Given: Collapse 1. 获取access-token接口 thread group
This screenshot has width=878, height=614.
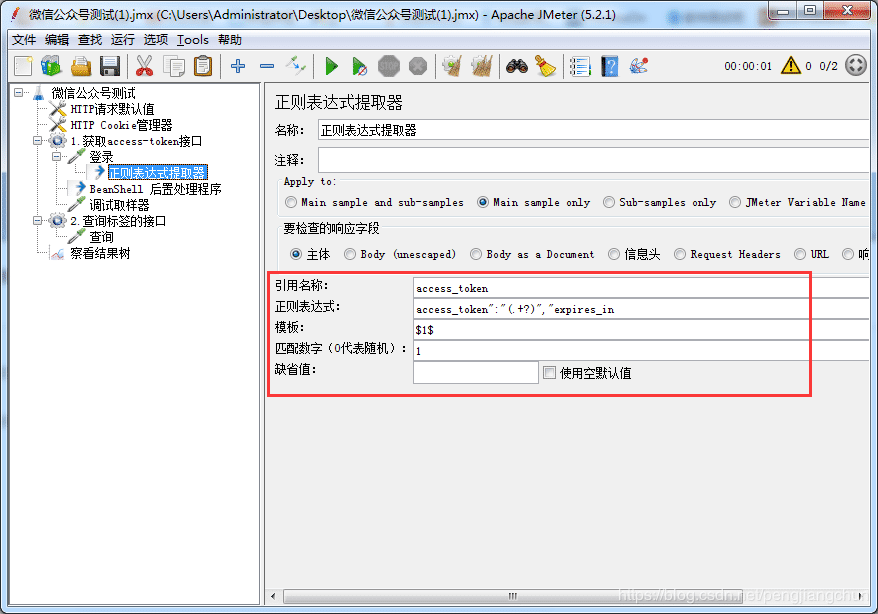Looking at the screenshot, I should click(38, 140).
